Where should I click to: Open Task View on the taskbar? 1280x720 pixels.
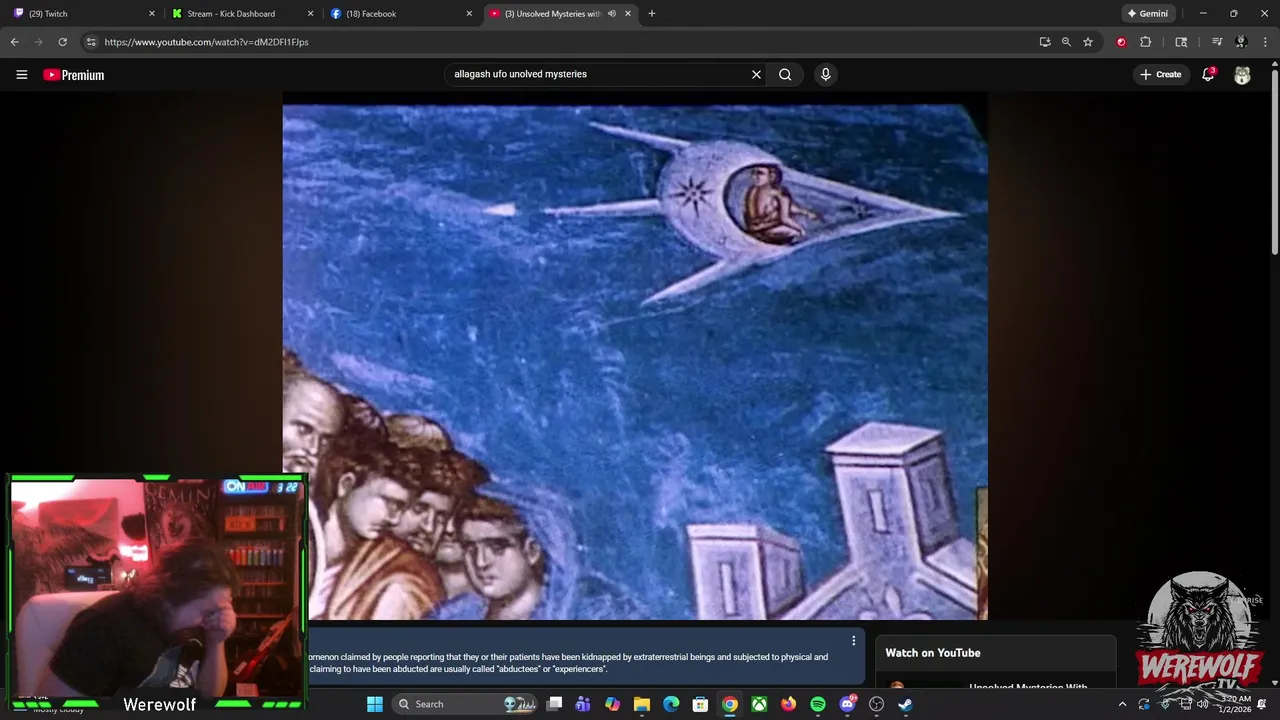[555, 704]
